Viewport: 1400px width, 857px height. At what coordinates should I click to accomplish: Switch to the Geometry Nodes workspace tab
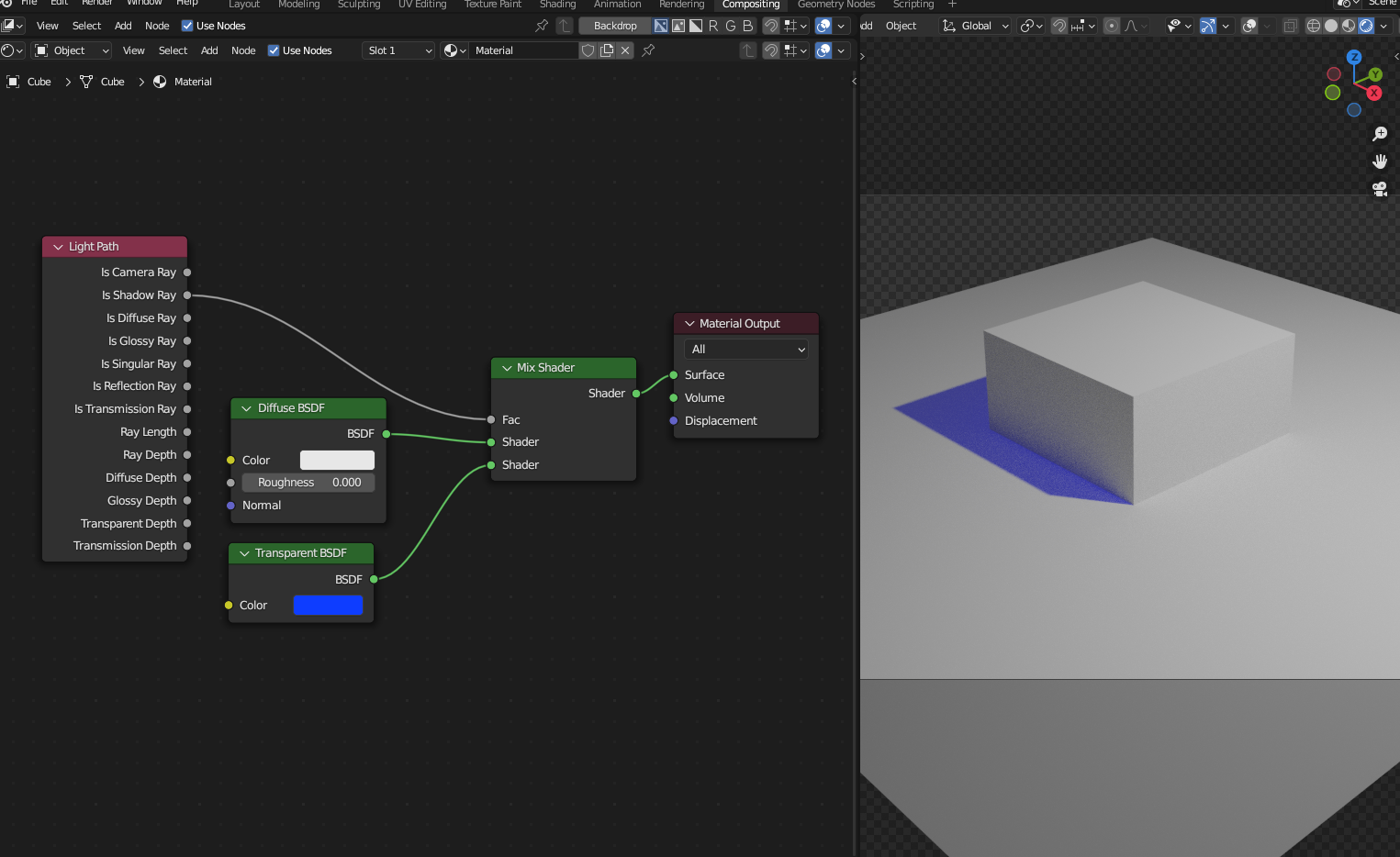pos(836,5)
